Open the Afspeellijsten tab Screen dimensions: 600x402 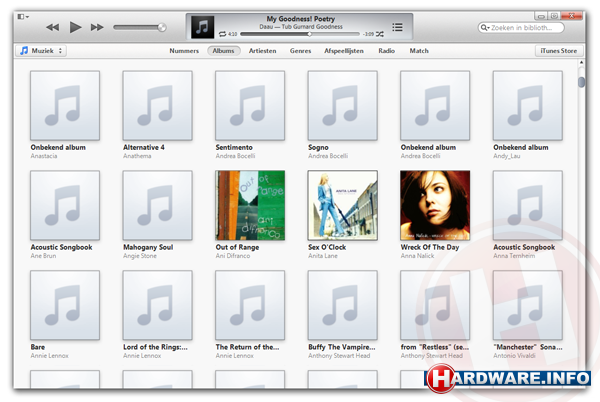pyautogui.click(x=344, y=50)
